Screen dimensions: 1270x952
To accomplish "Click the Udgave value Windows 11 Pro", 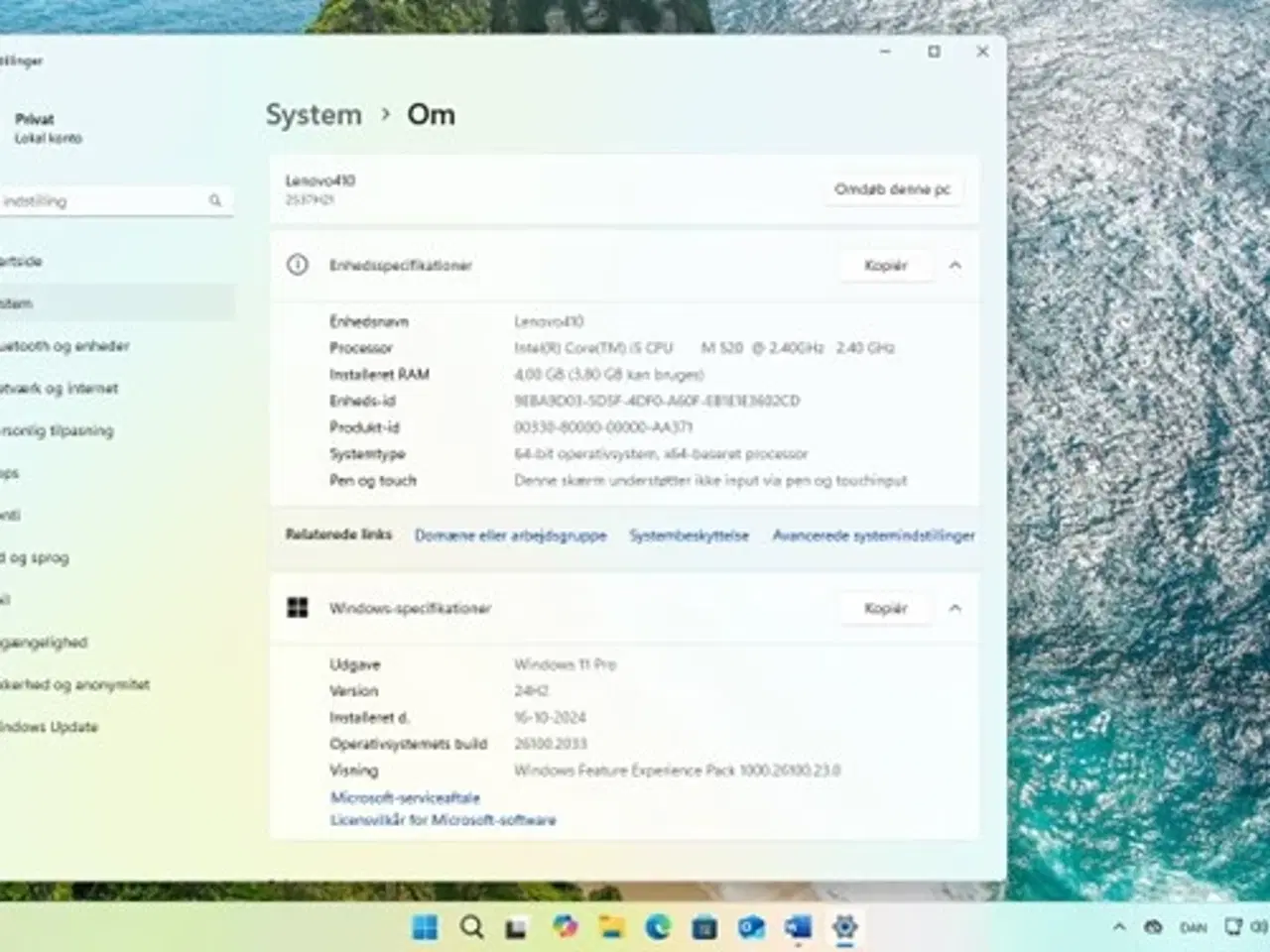I will [x=565, y=664].
